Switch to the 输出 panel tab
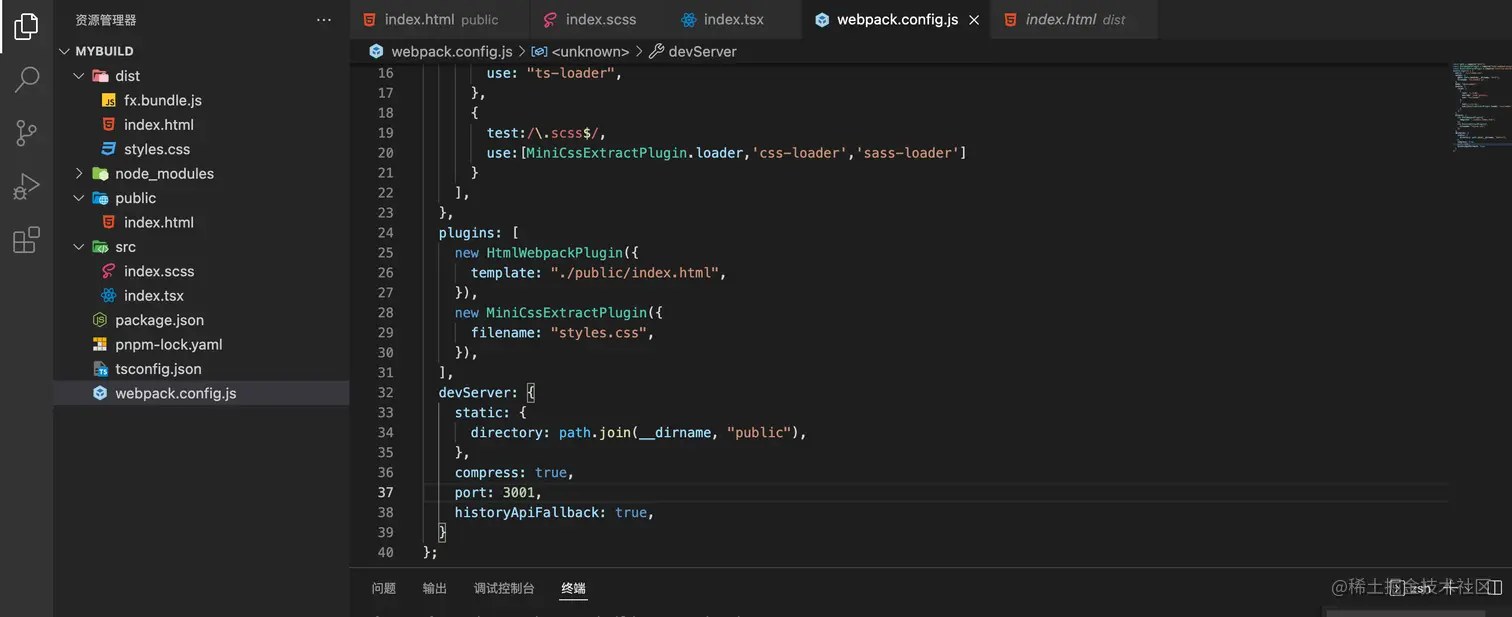 tap(435, 588)
